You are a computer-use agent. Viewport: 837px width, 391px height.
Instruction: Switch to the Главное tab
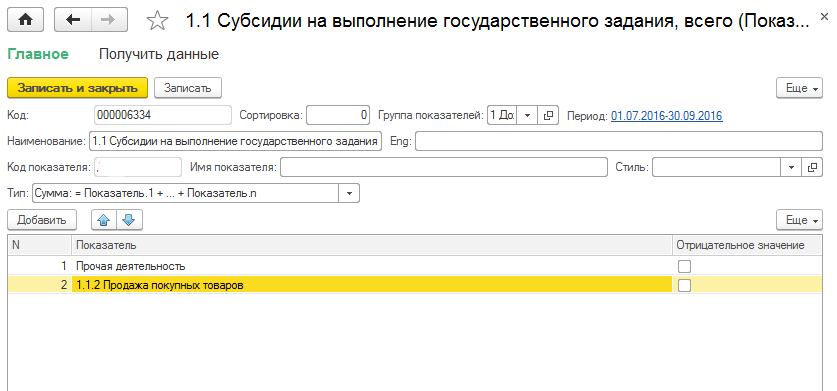coord(38,54)
